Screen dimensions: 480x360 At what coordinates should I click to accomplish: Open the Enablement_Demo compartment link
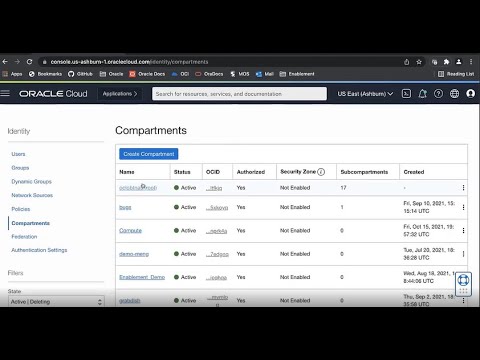(x=142, y=277)
